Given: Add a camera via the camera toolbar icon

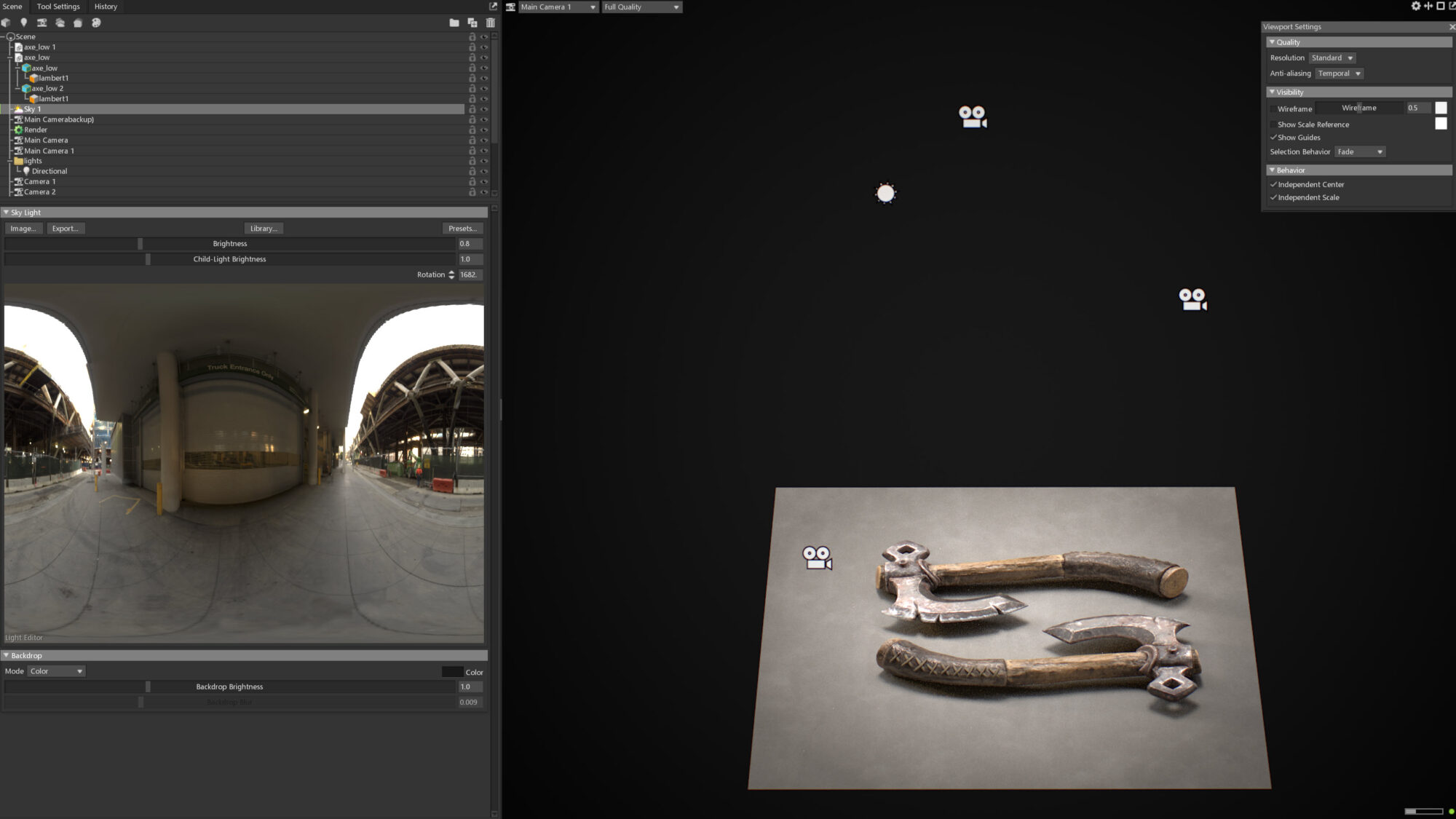Looking at the screenshot, I should pos(41,23).
